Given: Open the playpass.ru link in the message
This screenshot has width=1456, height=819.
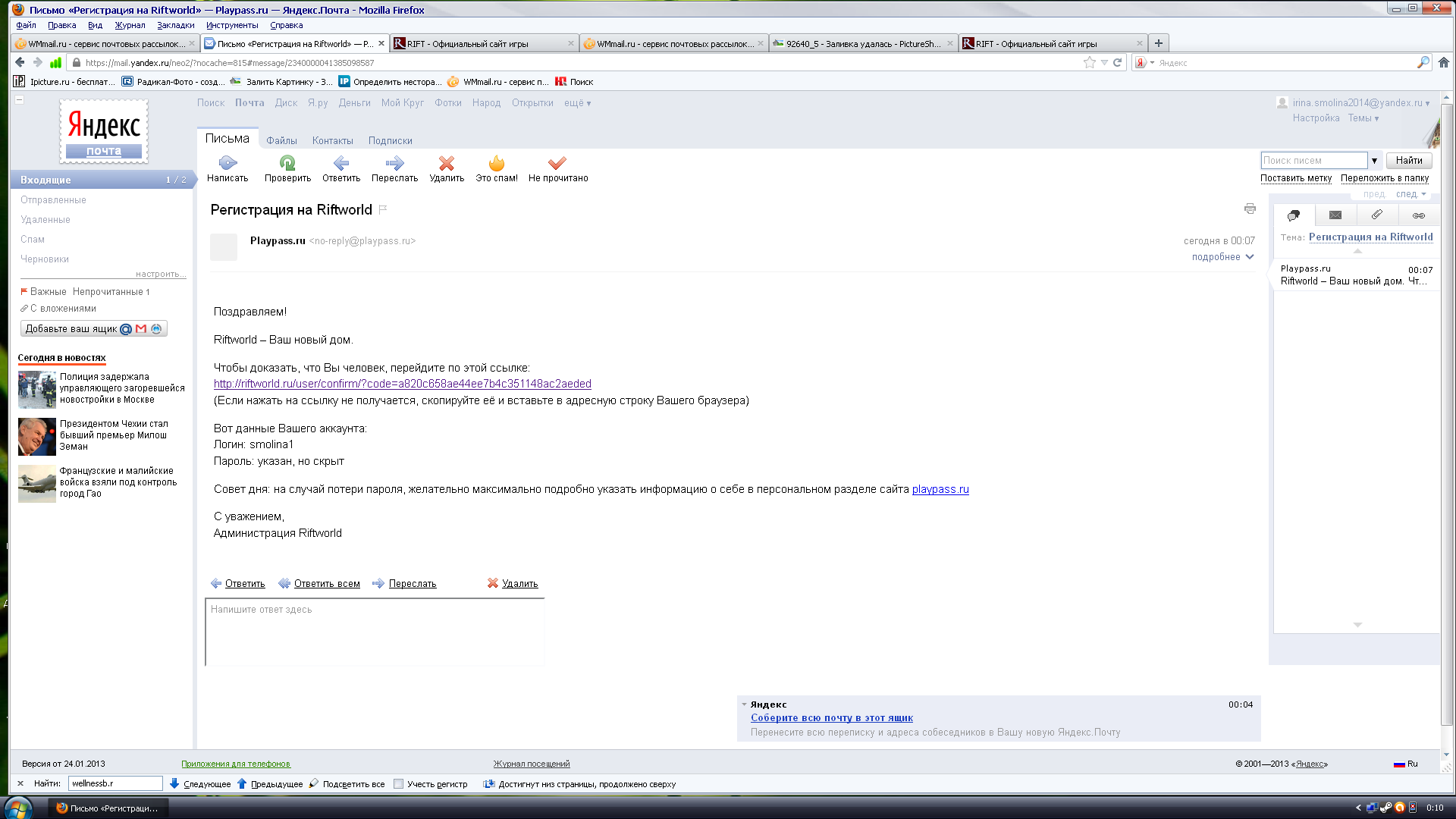Looking at the screenshot, I should [x=940, y=489].
